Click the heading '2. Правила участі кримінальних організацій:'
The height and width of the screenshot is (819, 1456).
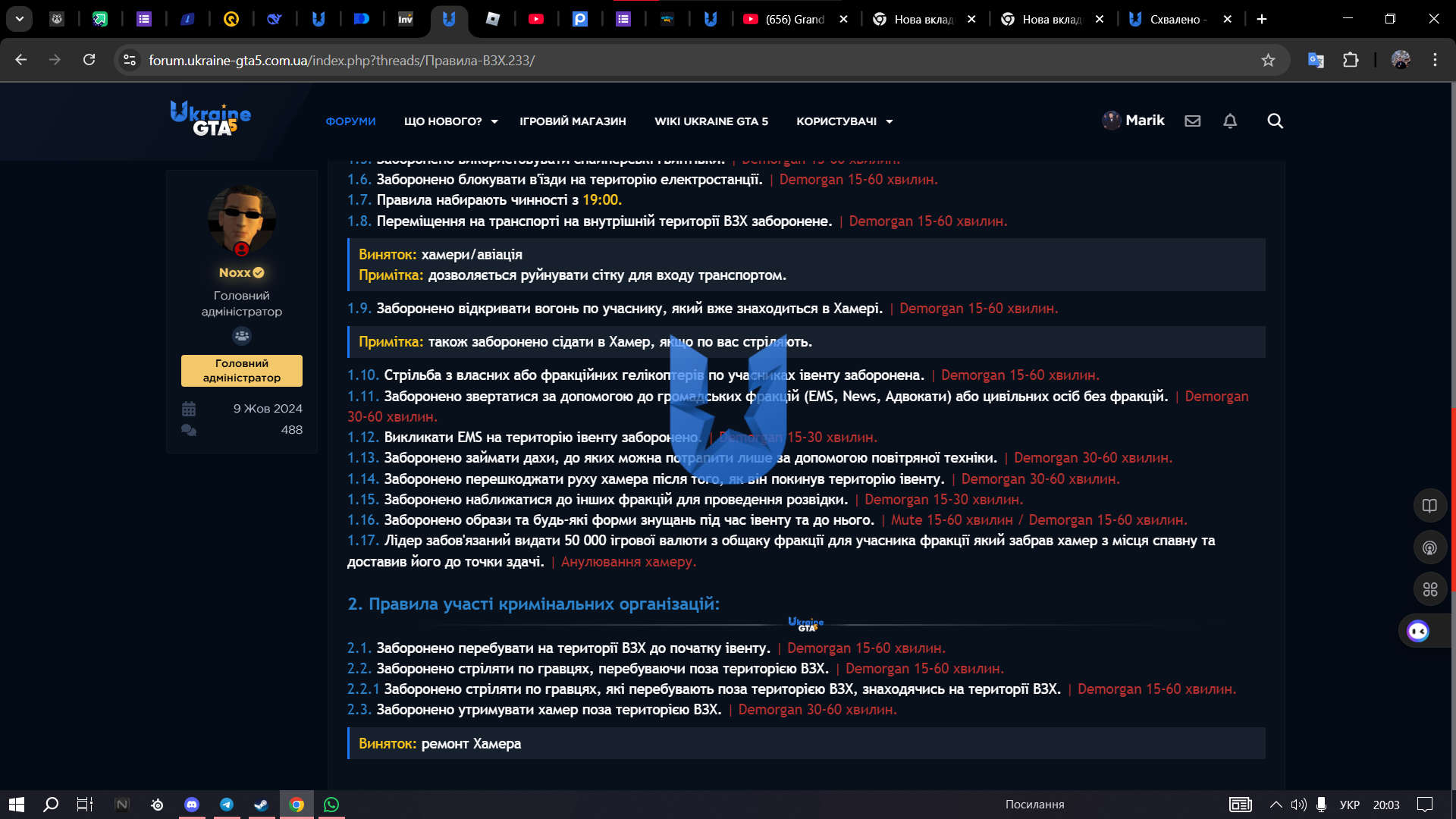[x=533, y=604]
